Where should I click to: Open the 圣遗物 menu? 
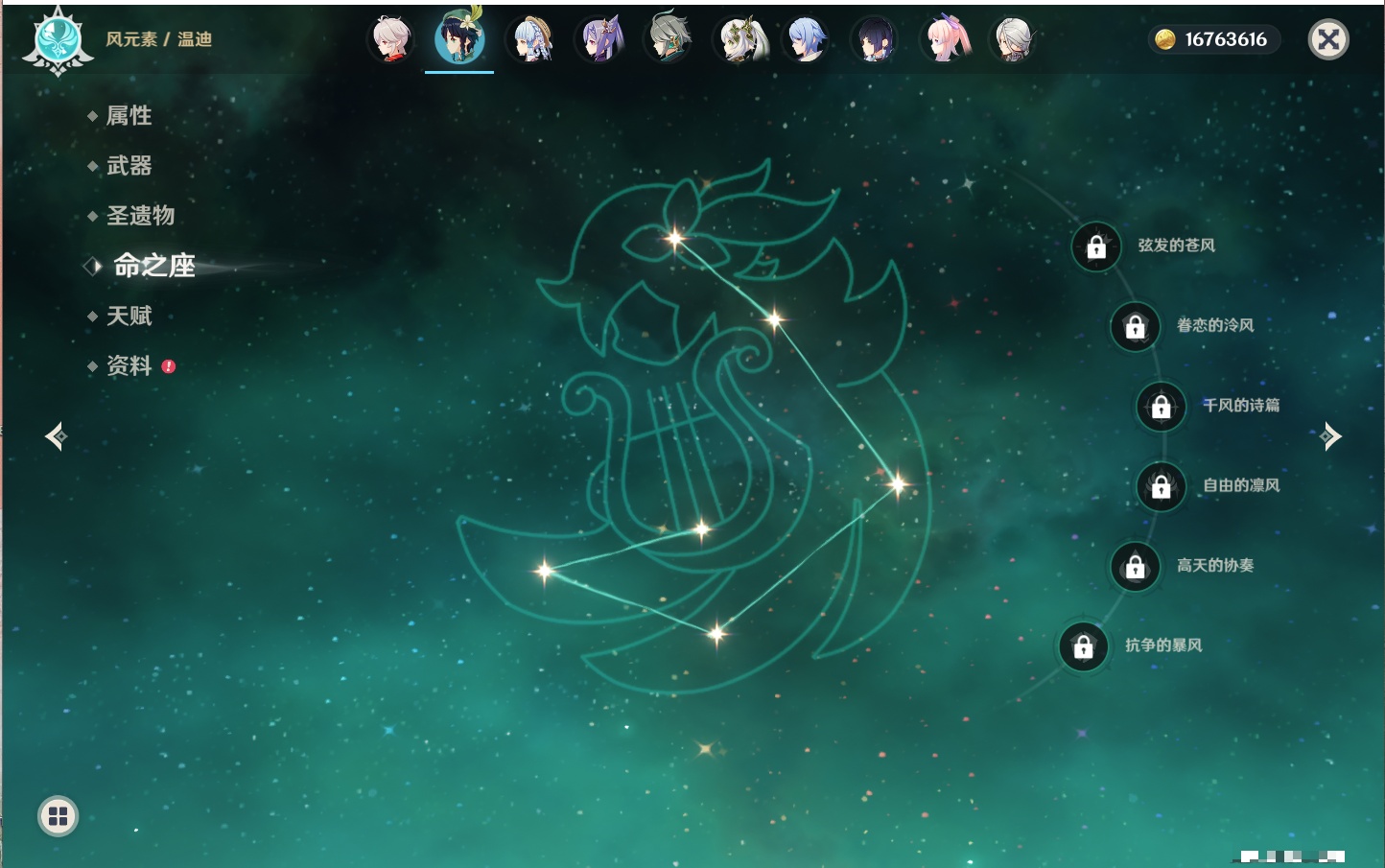140,216
